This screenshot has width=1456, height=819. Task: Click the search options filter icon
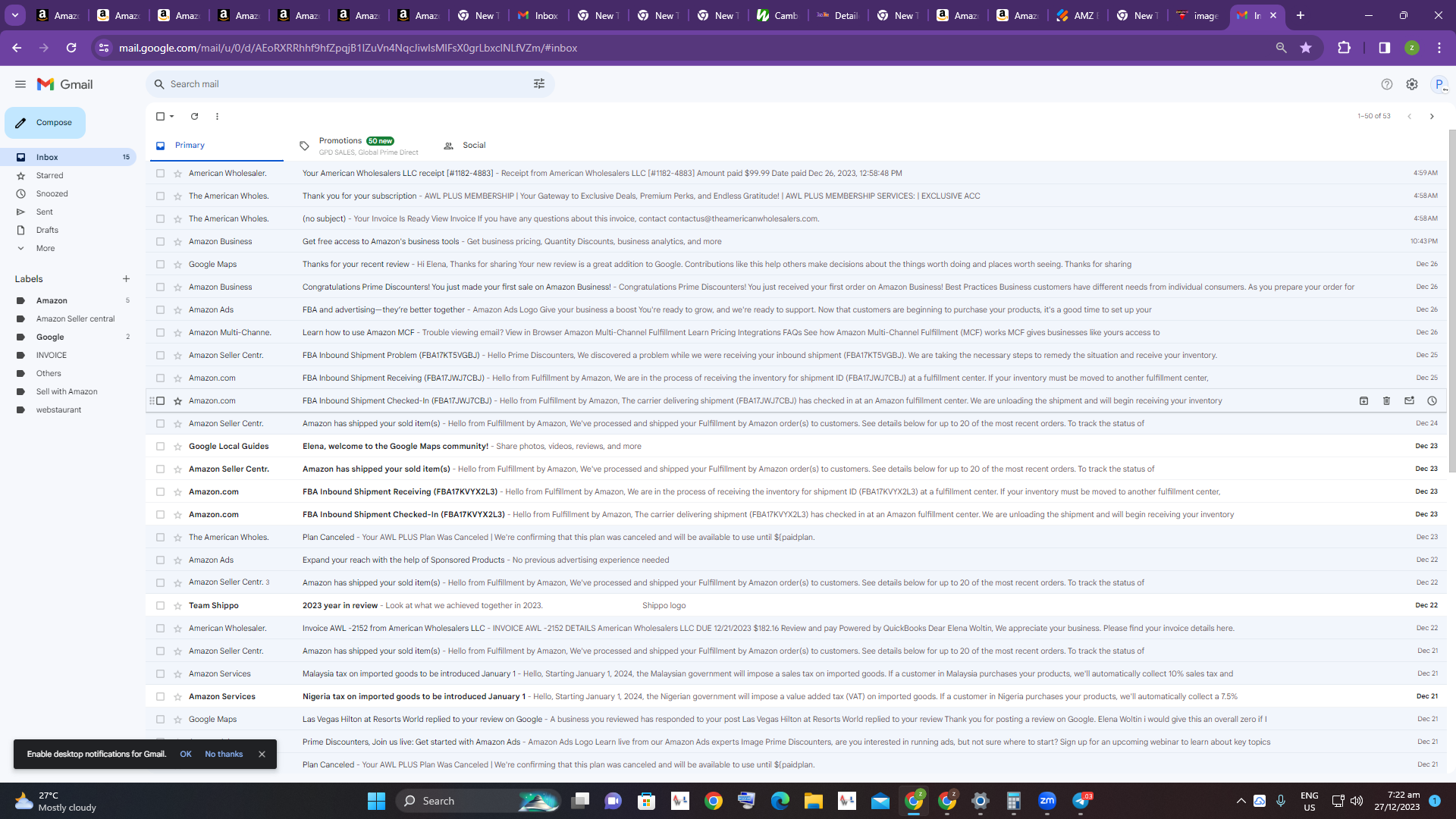coord(539,84)
